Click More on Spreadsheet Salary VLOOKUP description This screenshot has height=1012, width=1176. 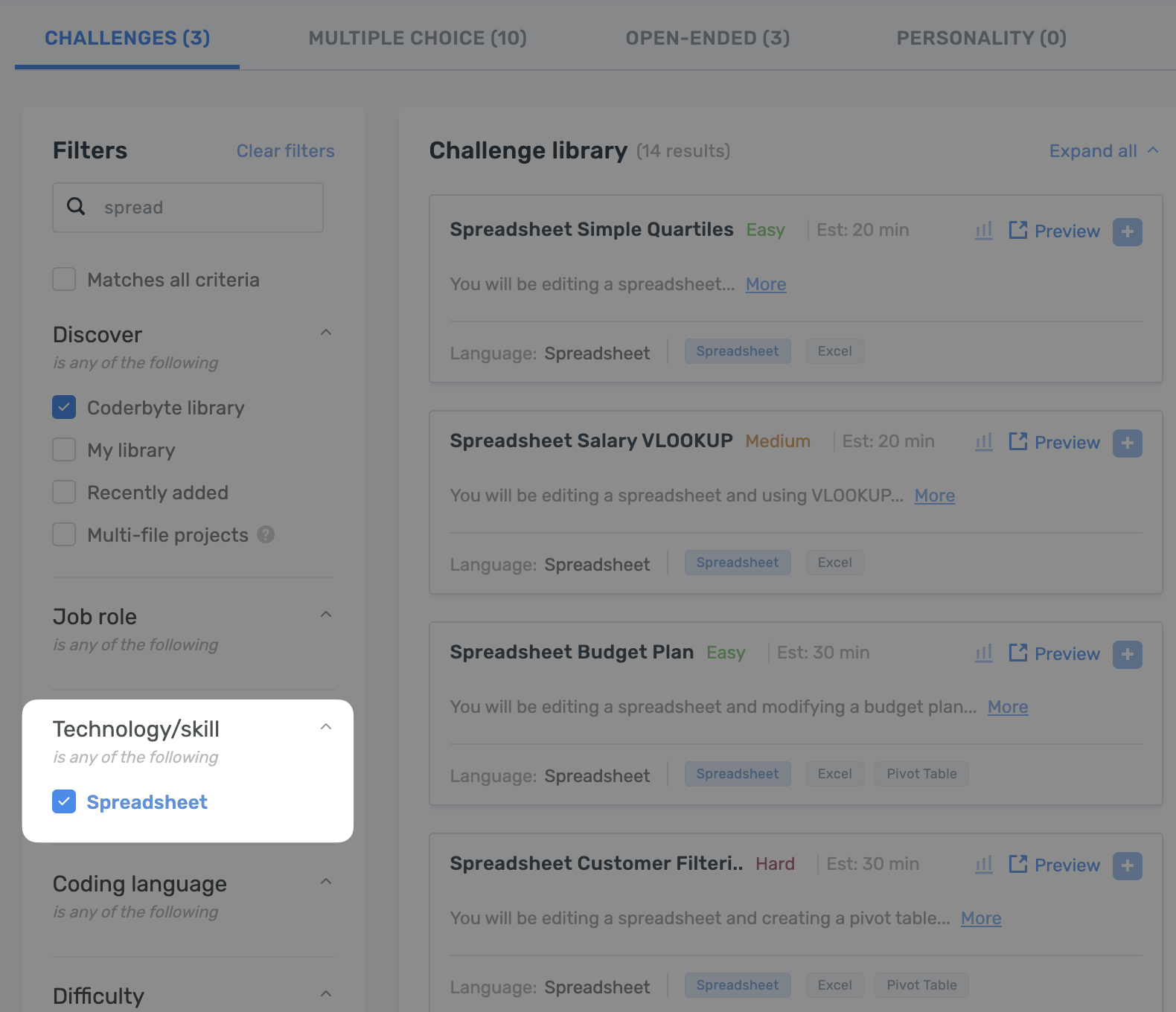coord(934,495)
